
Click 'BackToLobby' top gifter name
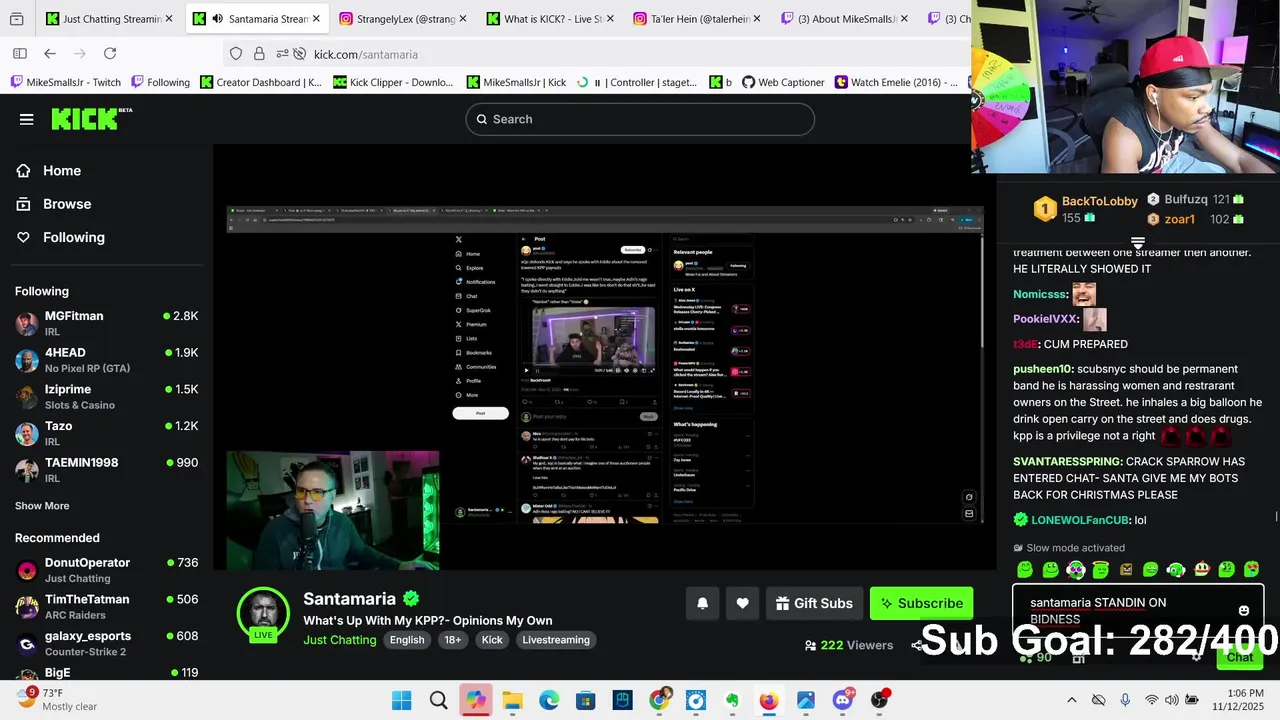1100,201
